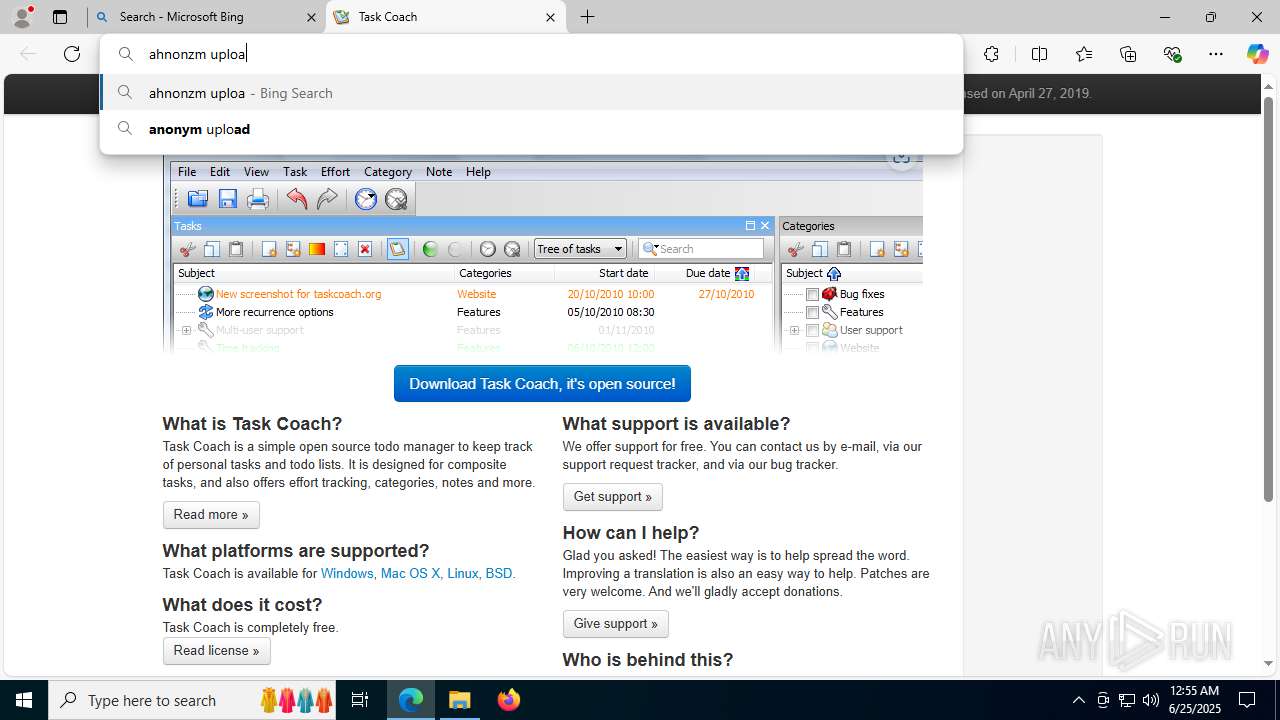Open a new browser tab
Viewport: 1280px width, 720px height.
pyautogui.click(x=587, y=17)
